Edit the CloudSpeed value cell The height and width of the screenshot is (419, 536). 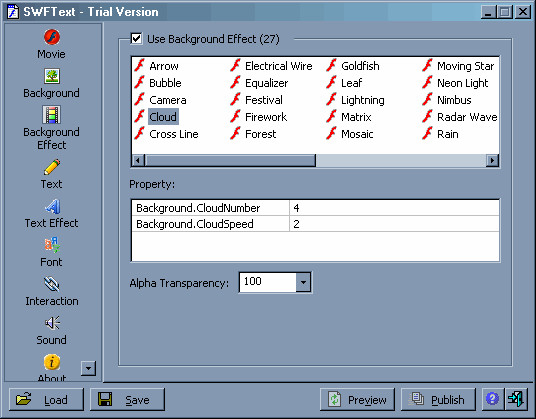[394, 224]
